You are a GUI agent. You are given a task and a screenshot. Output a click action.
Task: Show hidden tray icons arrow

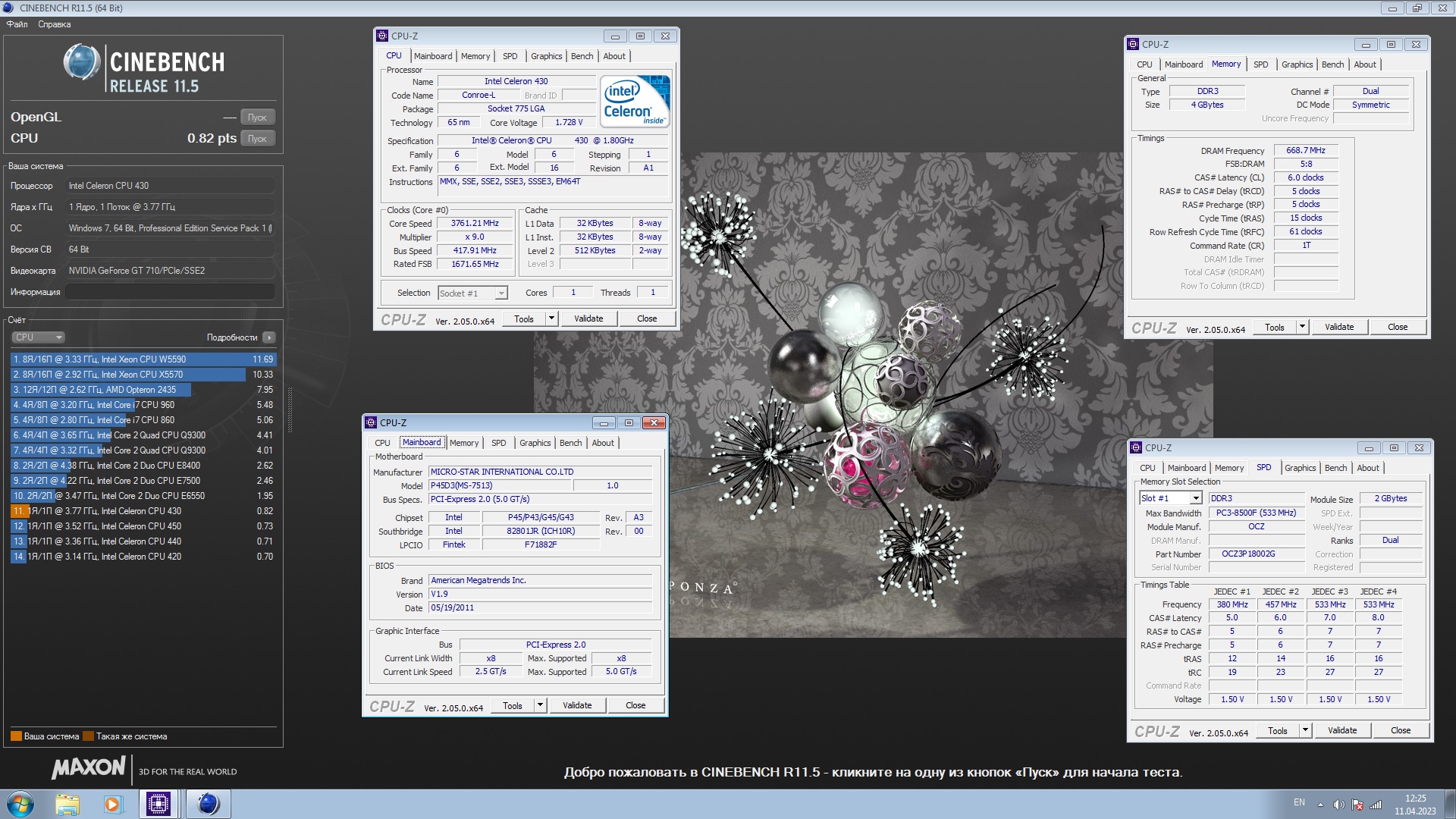coord(1320,805)
